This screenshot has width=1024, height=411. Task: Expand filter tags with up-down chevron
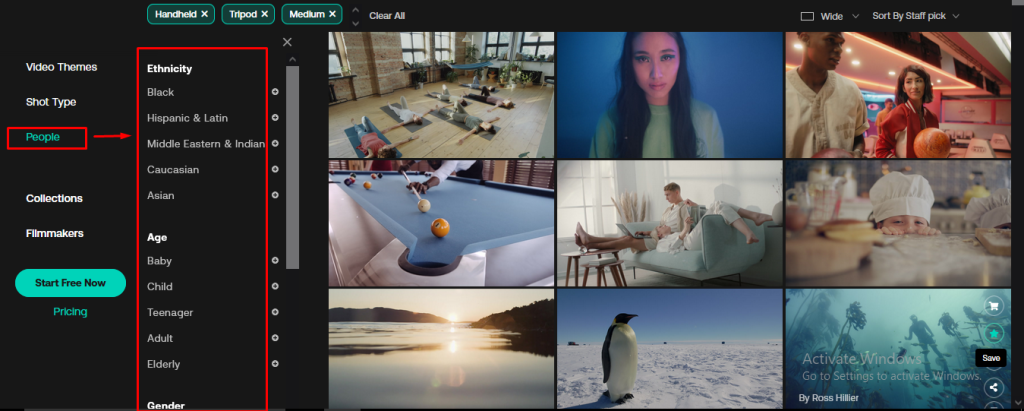355,16
